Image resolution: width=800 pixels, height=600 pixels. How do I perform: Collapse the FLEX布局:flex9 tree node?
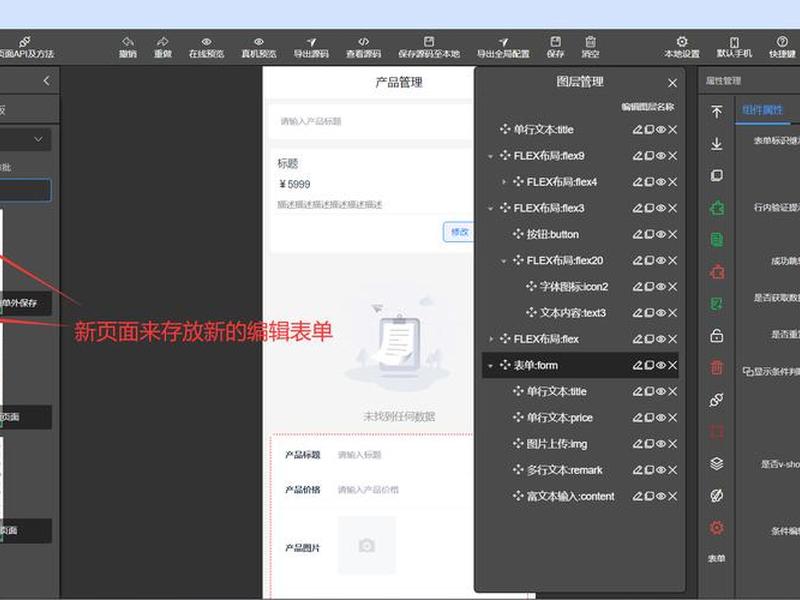[x=490, y=156]
